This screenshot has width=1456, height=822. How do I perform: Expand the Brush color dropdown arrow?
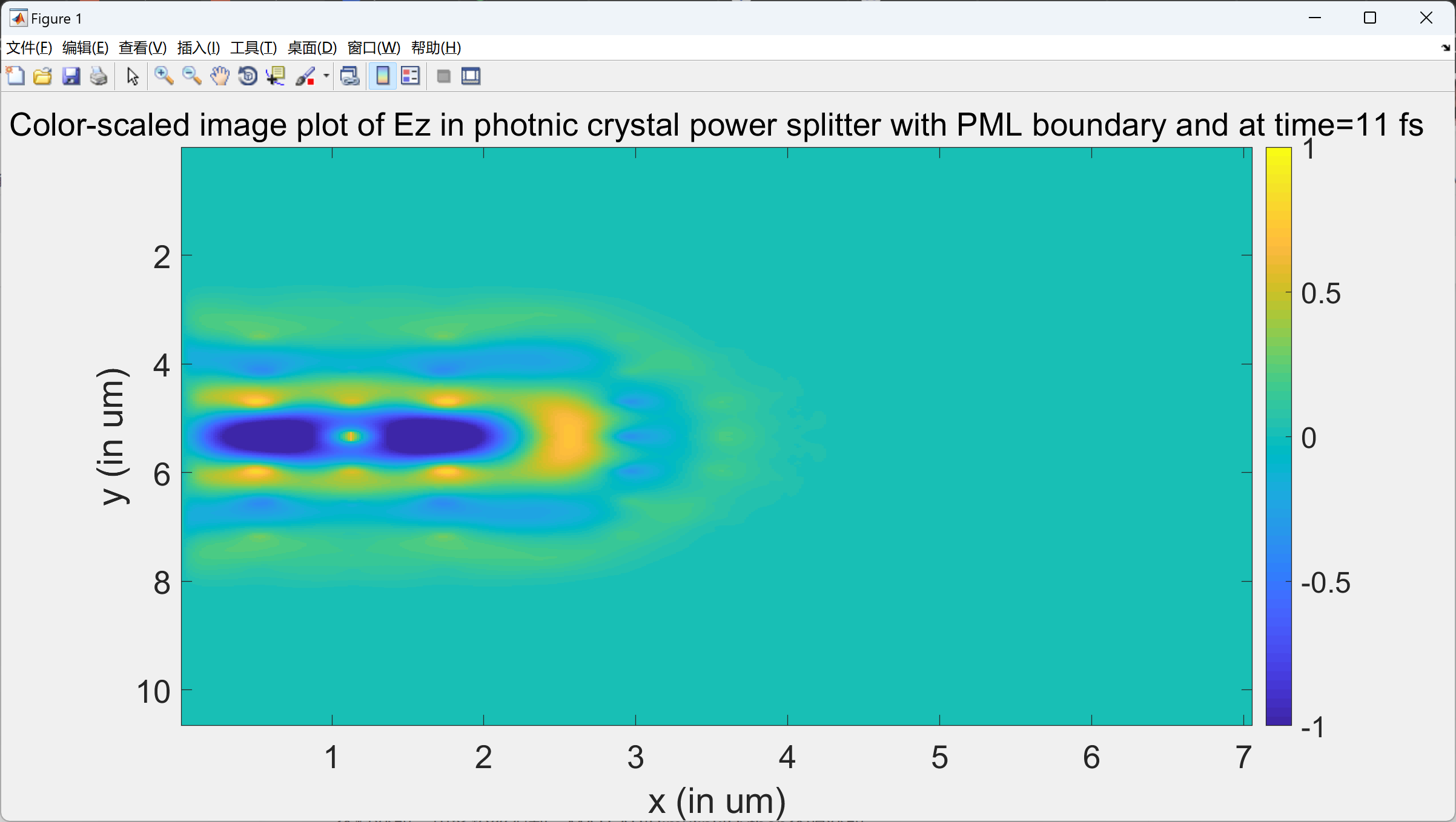pyautogui.click(x=326, y=76)
